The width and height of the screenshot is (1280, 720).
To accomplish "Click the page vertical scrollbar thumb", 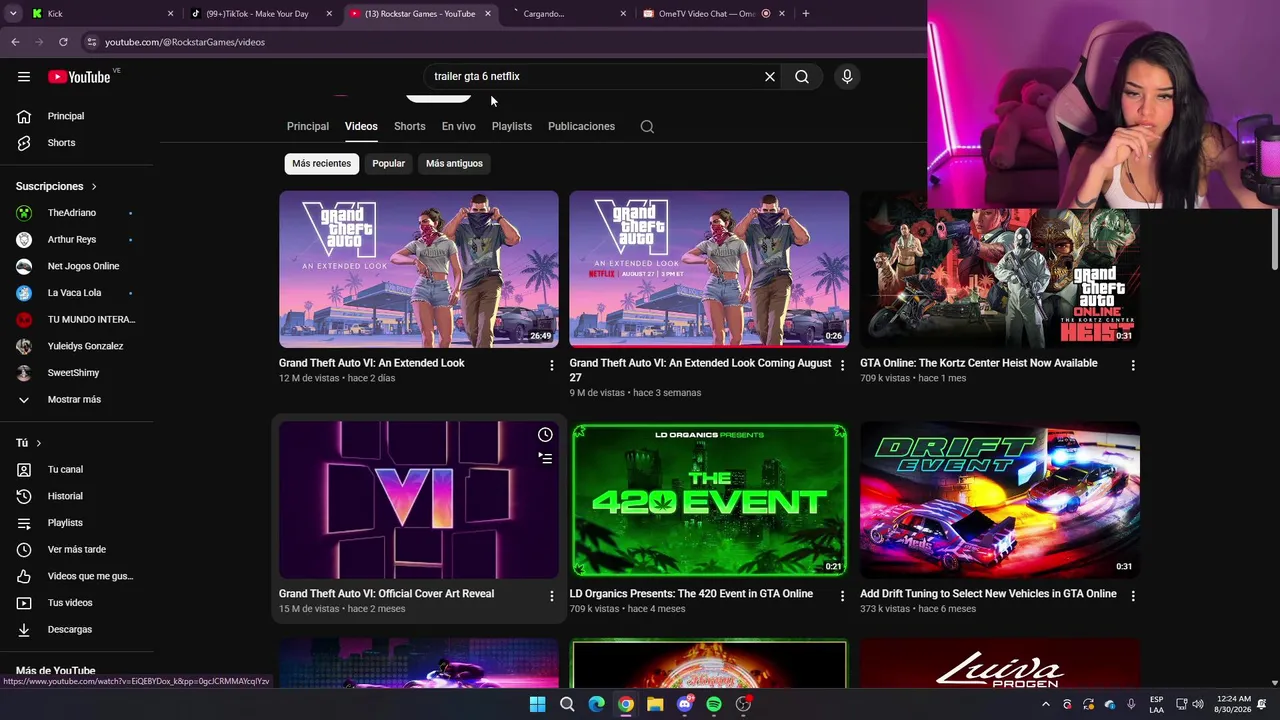I will tap(1275, 238).
